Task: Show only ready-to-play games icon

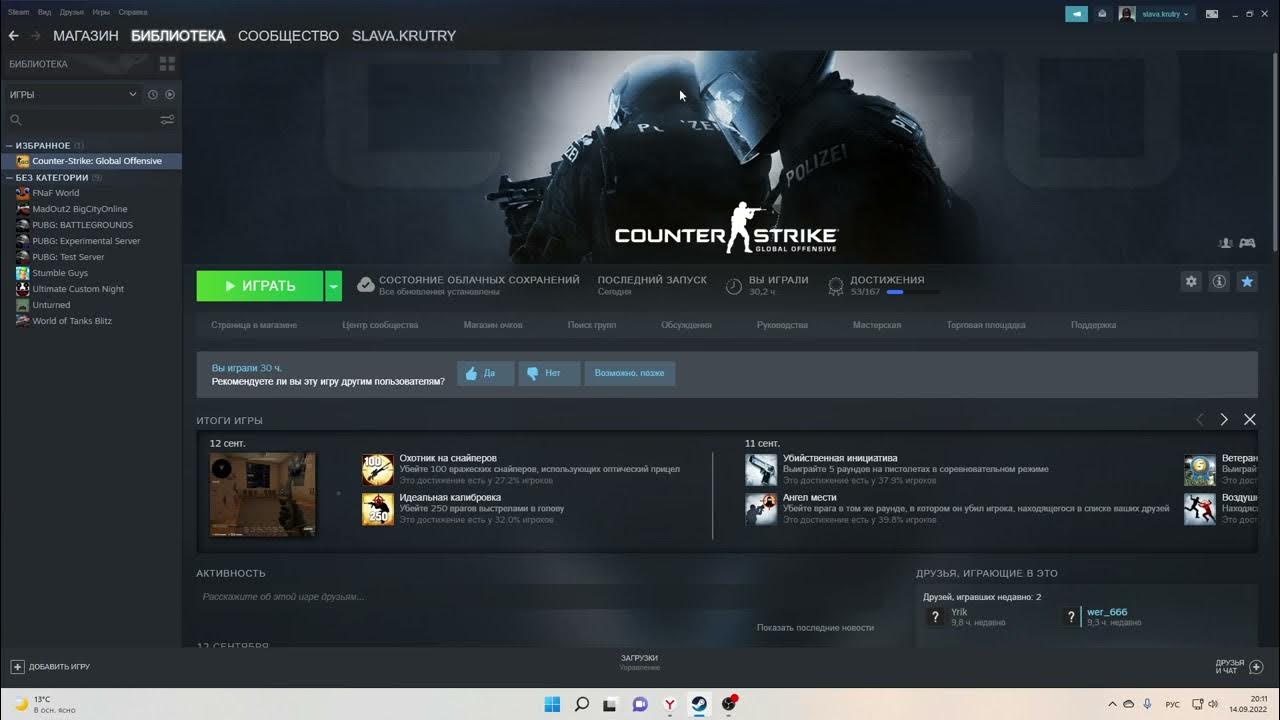Action: [170, 94]
